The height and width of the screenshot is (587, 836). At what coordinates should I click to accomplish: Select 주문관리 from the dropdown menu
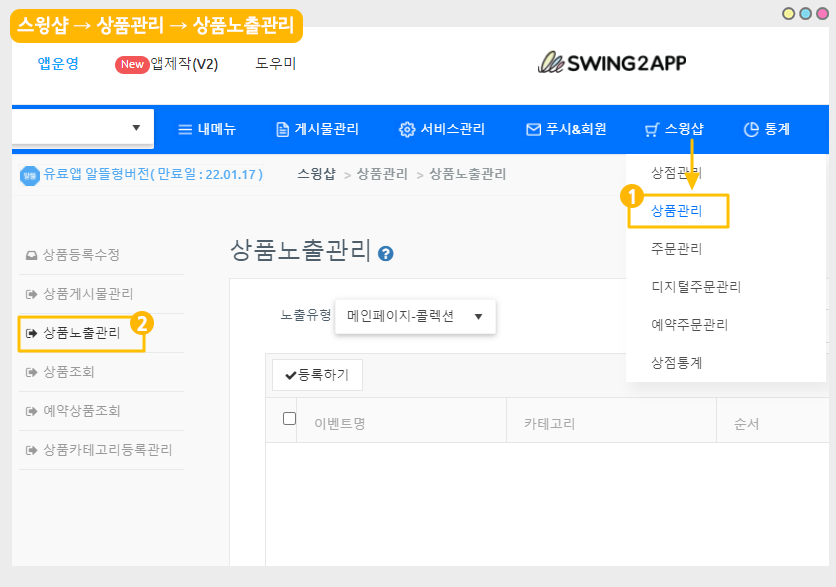coord(677,249)
